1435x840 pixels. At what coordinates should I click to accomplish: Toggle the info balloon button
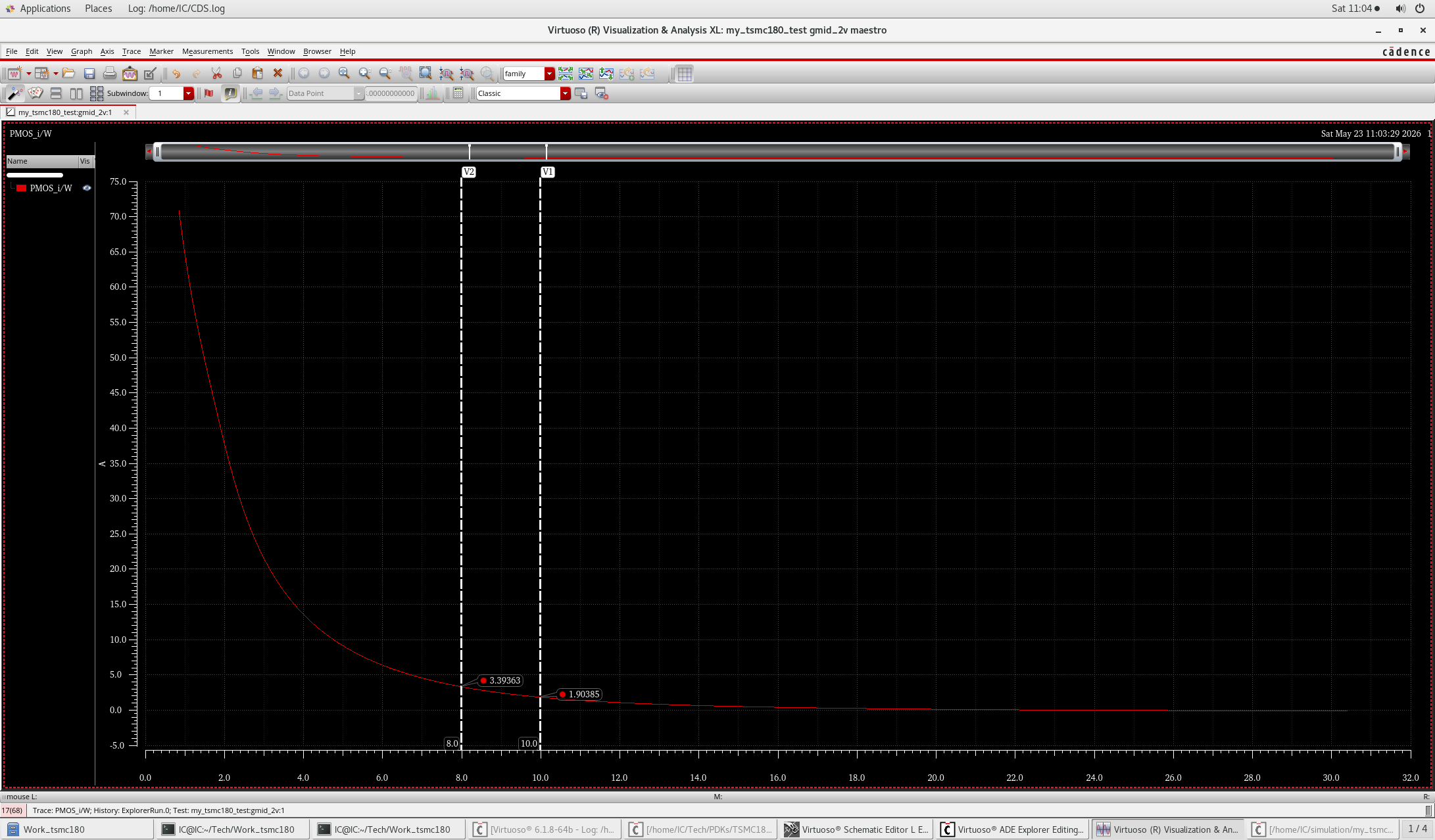[230, 93]
